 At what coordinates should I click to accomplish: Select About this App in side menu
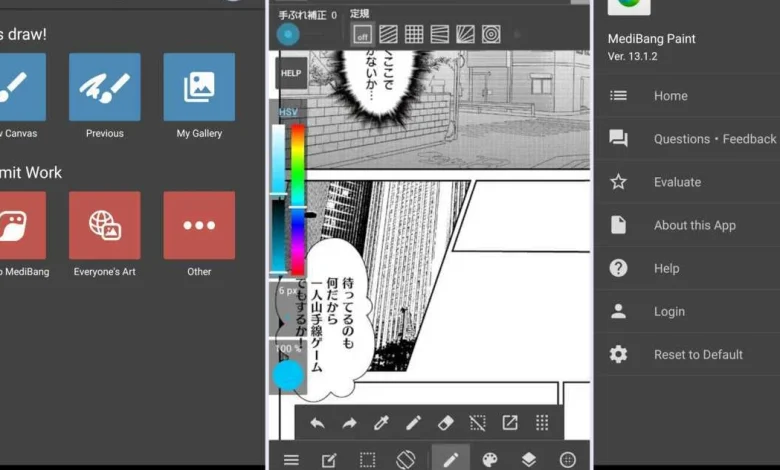point(694,225)
